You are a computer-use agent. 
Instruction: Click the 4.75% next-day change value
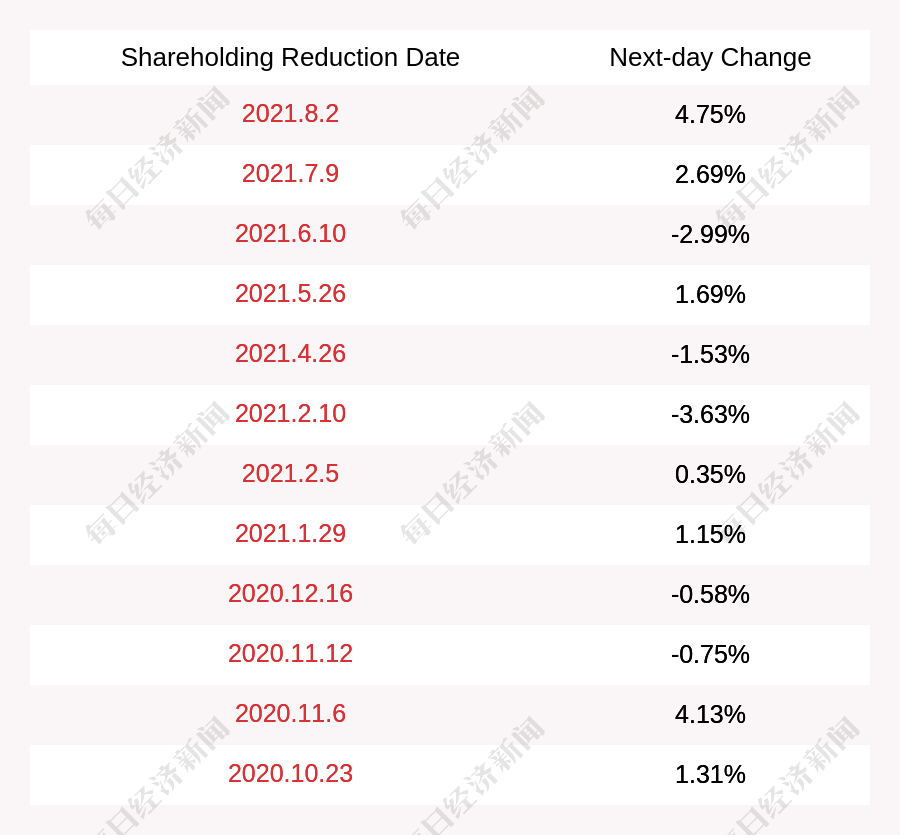tap(710, 115)
